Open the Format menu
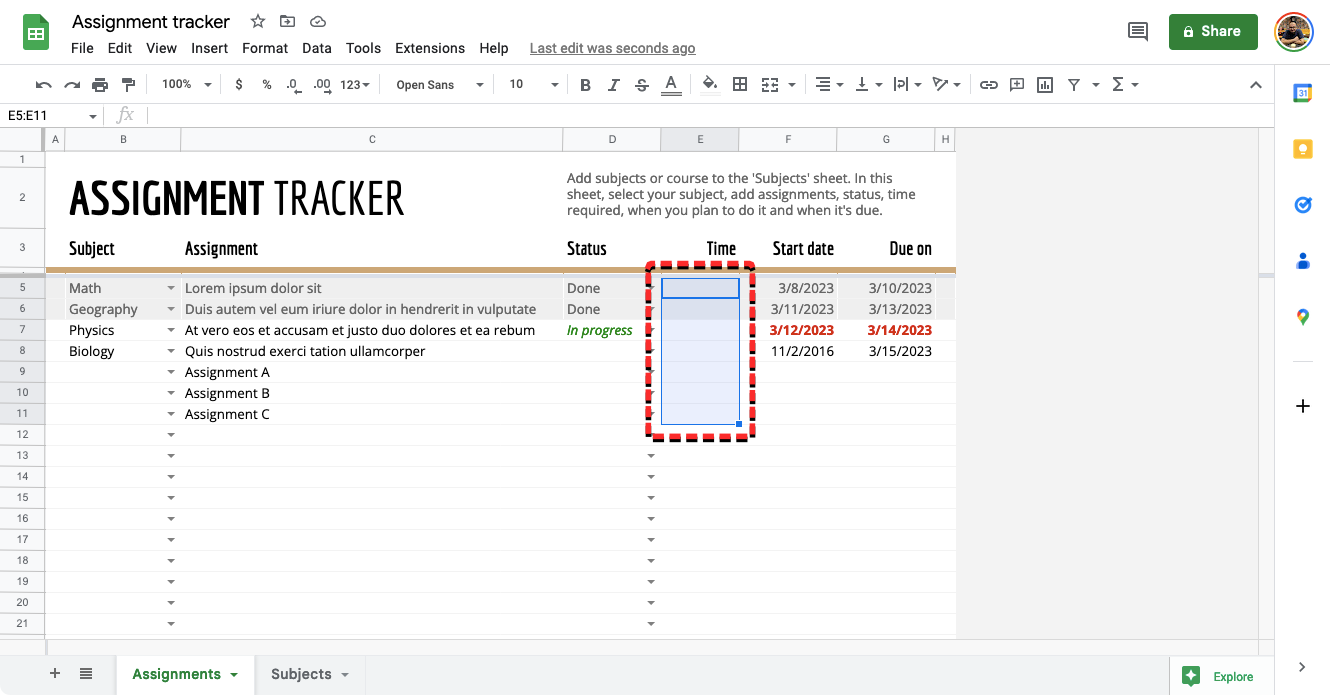The height and width of the screenshot is (695, 1330). click(x=265, y=48)
